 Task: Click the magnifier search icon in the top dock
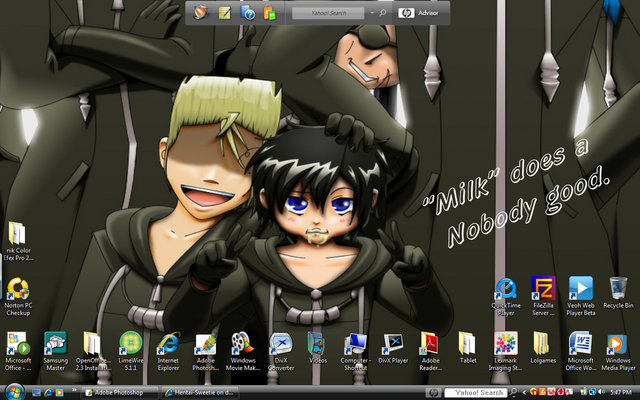click(382, 13)
